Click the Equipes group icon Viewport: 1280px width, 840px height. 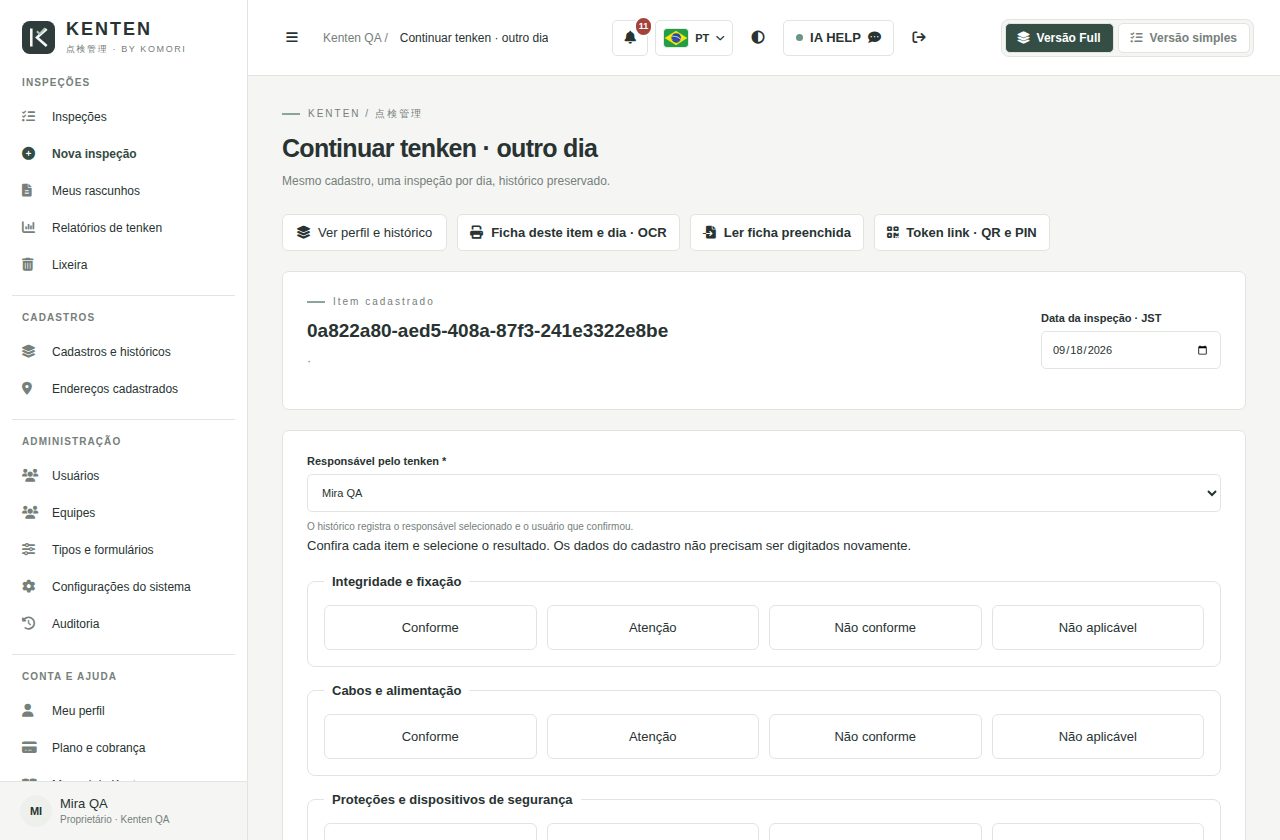click(29, 513)
